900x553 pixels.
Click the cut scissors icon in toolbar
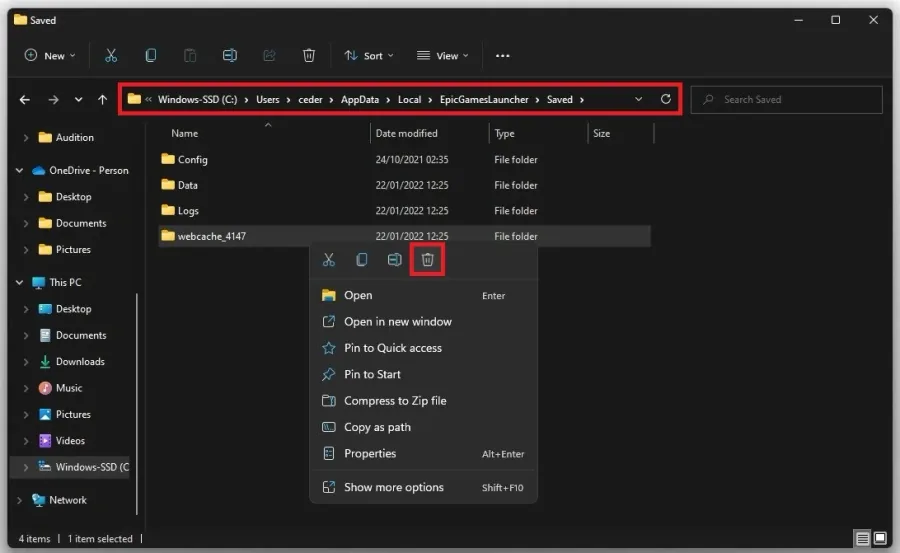(111, 56)
